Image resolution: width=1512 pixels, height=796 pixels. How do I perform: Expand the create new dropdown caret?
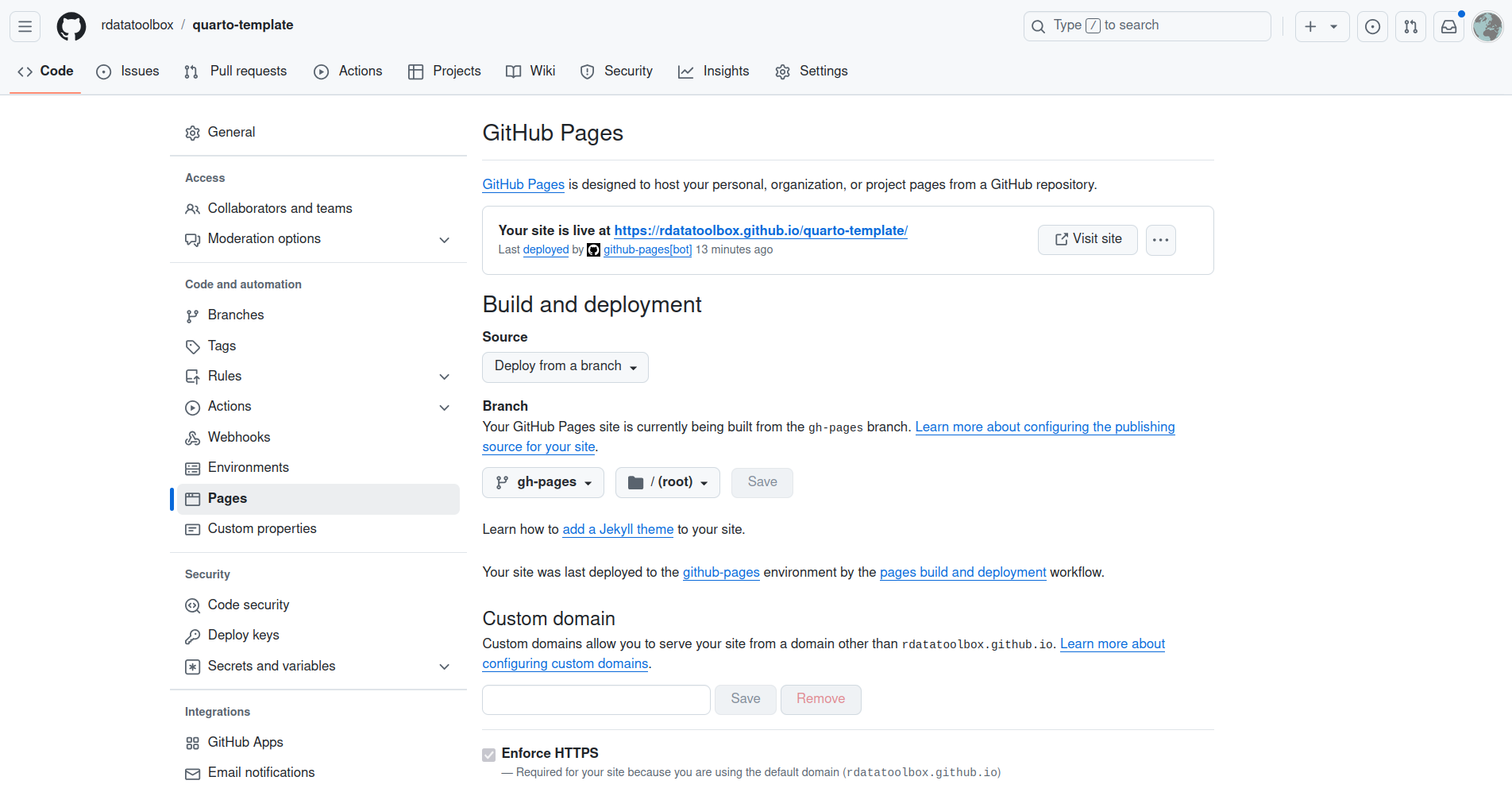(1334, 26)
